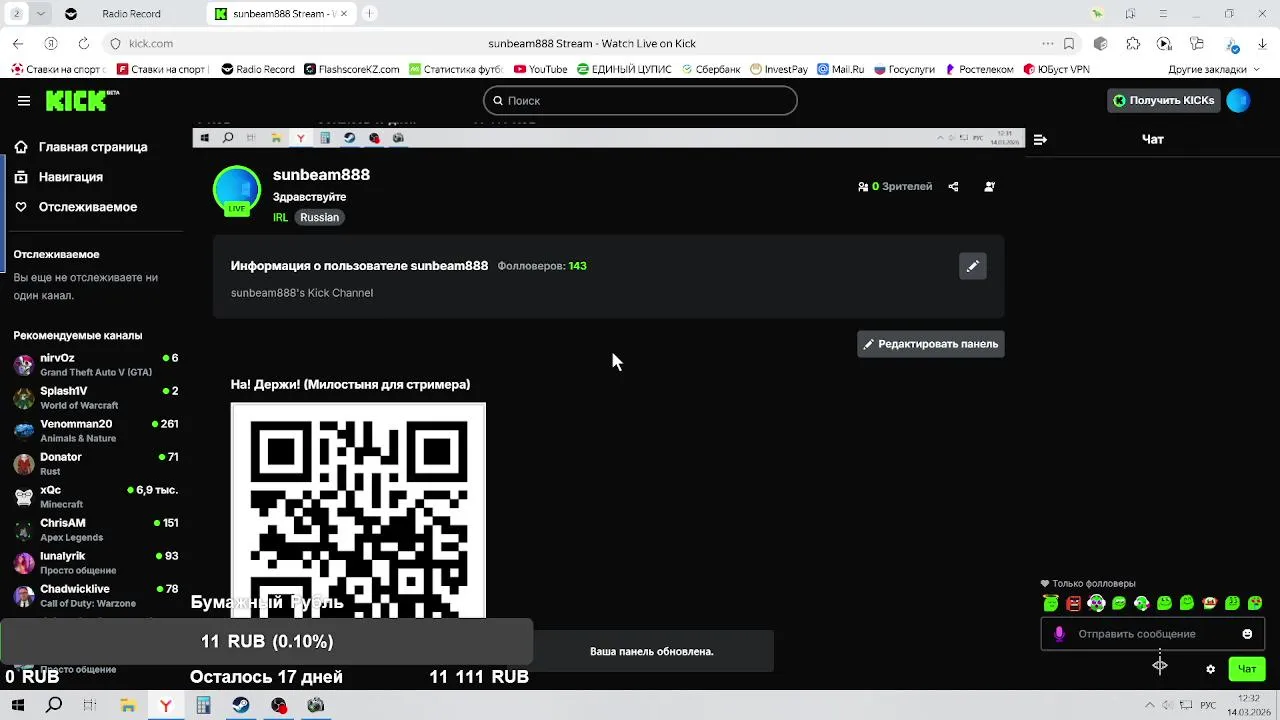The width and height of the screenshot is (1280, 720).
Task: Open recommended channel lunalyrik
Action: 95,563
